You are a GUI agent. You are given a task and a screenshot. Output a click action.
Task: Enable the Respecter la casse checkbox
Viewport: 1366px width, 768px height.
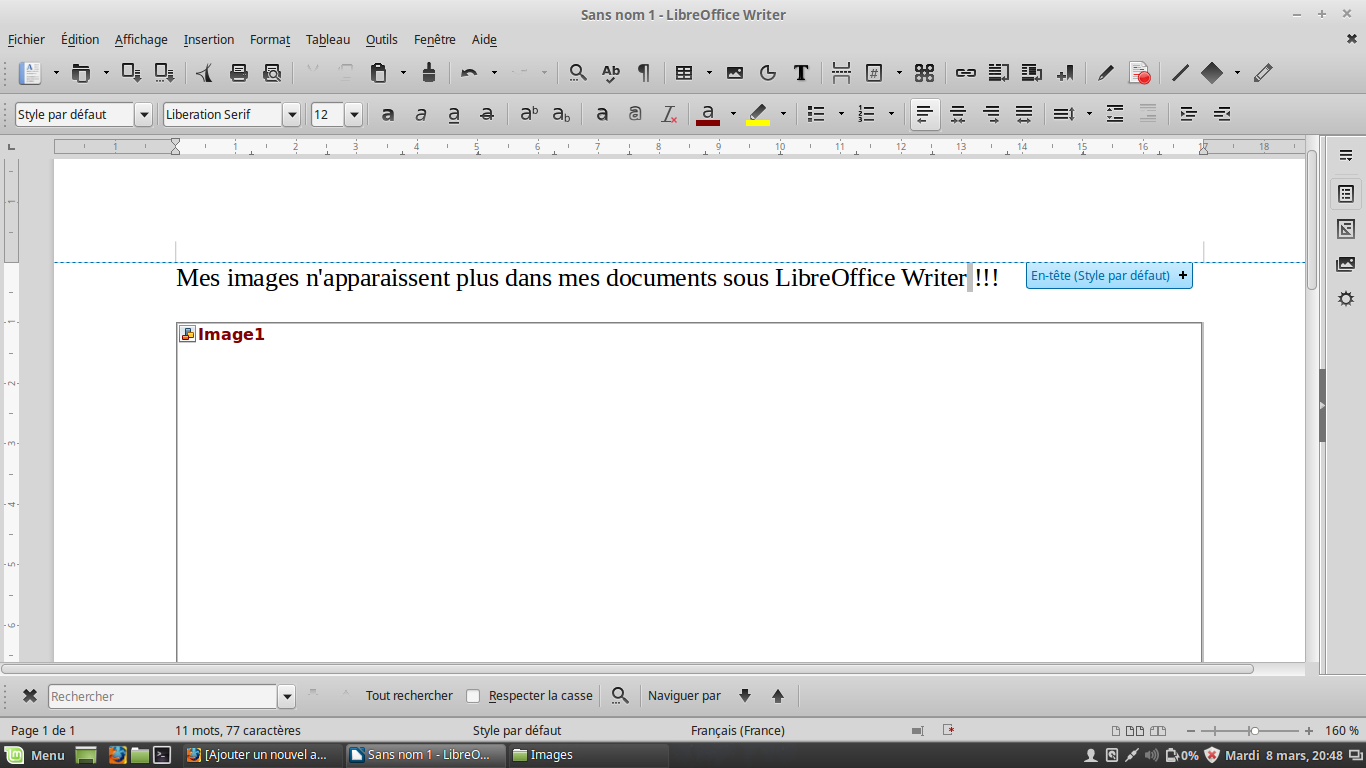[474, 696]
